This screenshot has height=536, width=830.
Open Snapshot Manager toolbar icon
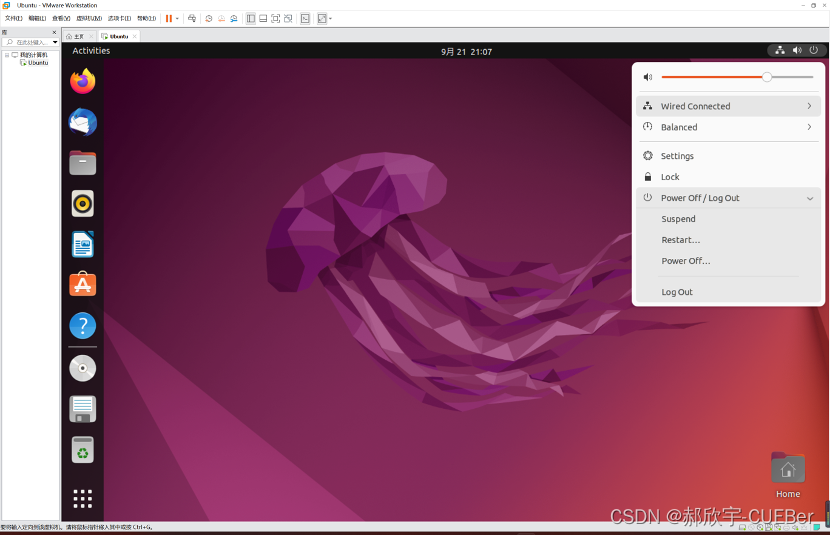(234, 19)
